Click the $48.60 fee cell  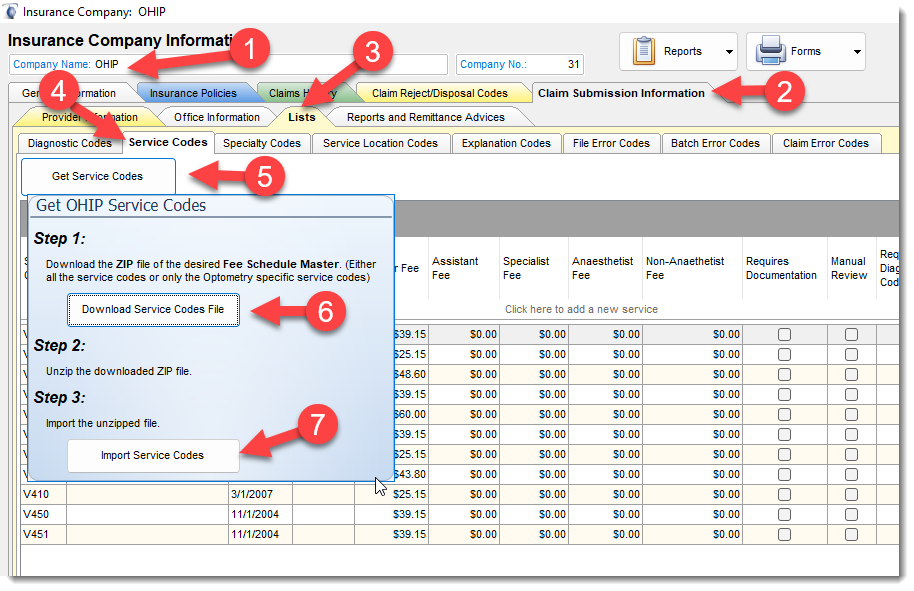pyautogui.click(x=410, y=374)
